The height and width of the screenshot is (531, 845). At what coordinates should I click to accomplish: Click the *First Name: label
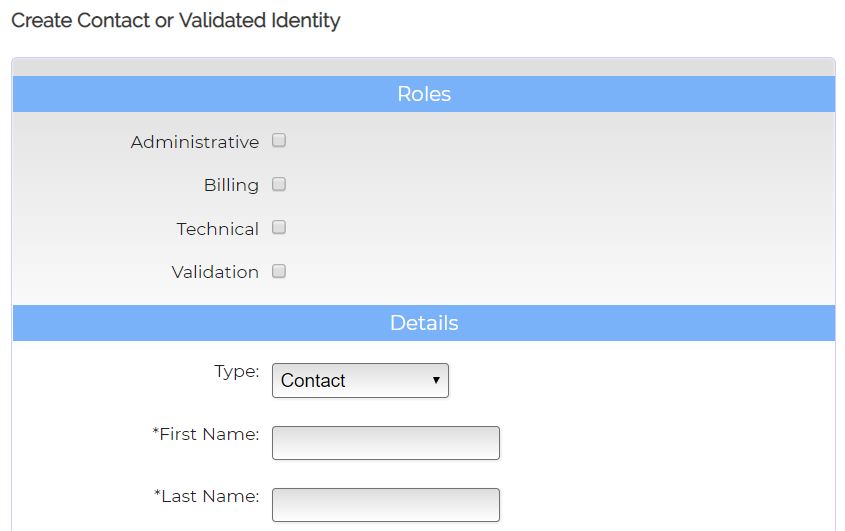tap(206, 434)
